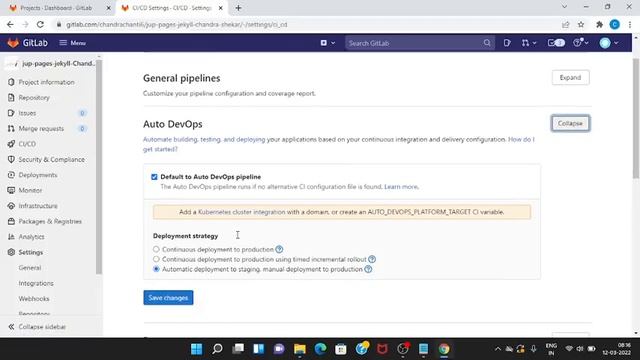Open the Chrome profile avatar
Viewport: 640px width, 360px height.
tap(615, 24)
